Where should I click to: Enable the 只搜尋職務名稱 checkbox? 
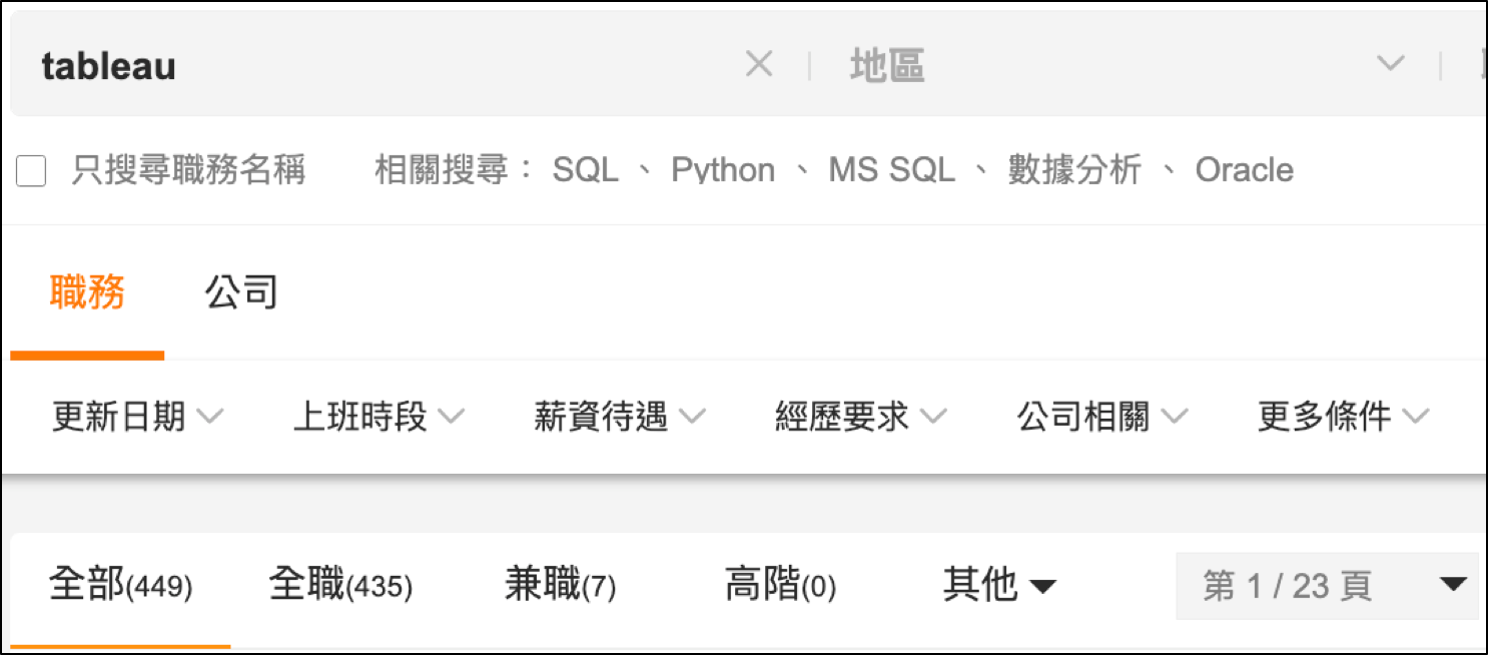tap(31, 171)
